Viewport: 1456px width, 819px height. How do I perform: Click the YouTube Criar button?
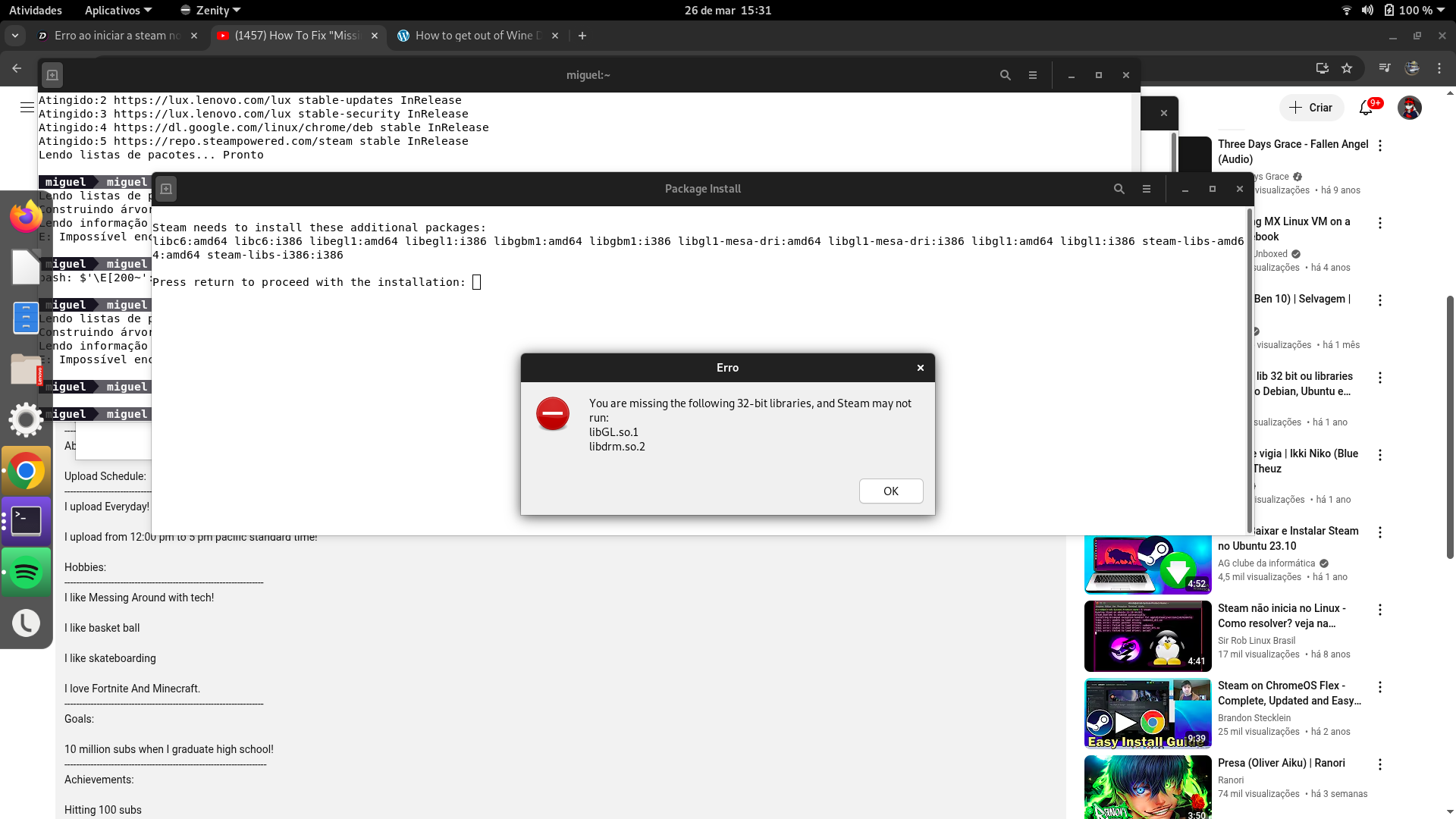point(1311,108)
